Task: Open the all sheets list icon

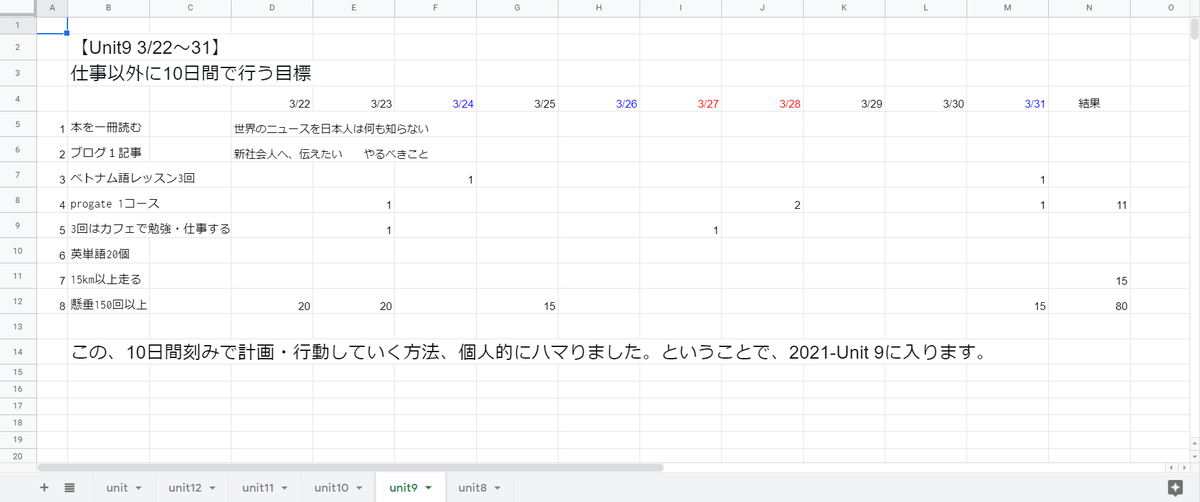Action: 70,487
